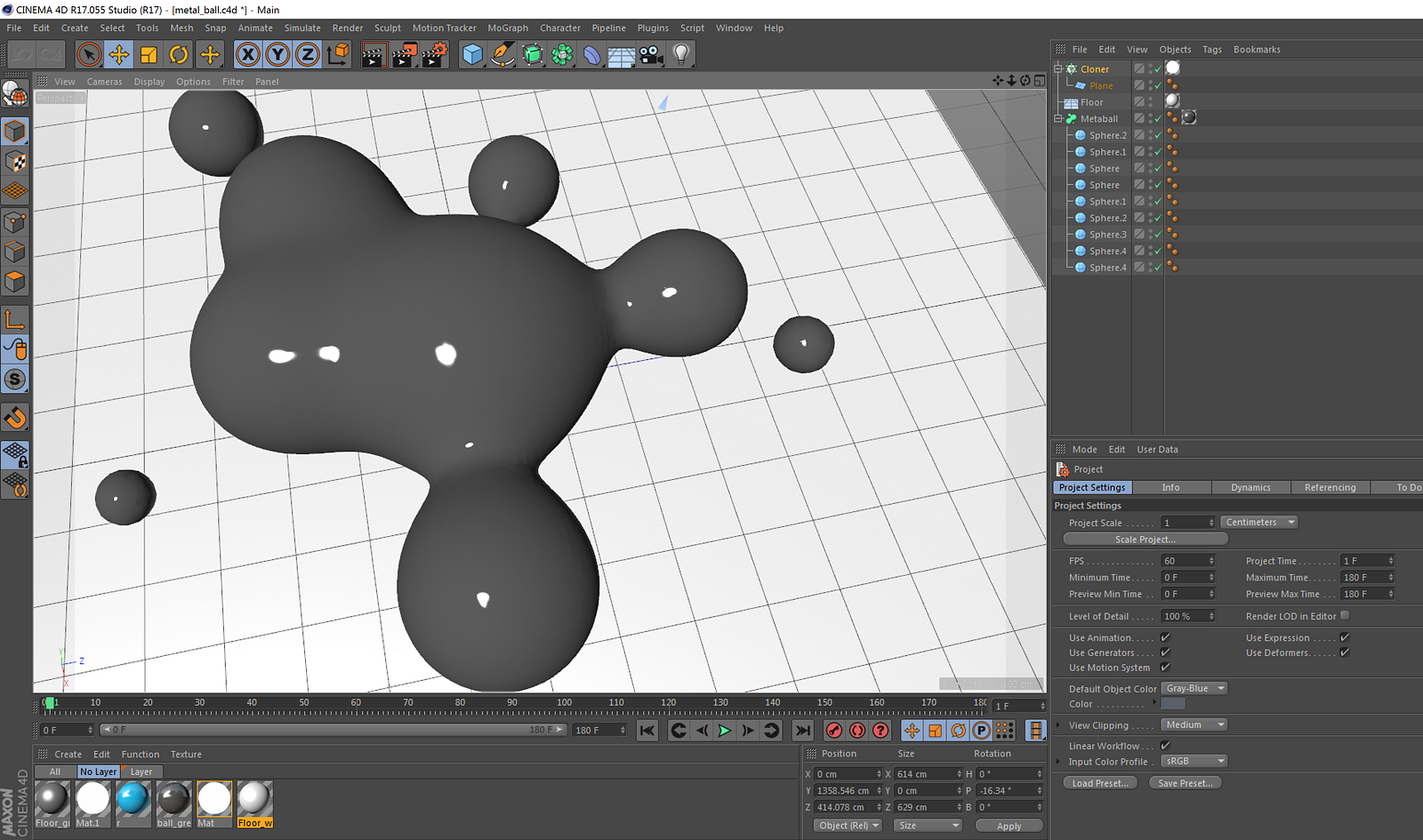Open the MoGraph menu

pyautogui.click(x=507, y=28)
